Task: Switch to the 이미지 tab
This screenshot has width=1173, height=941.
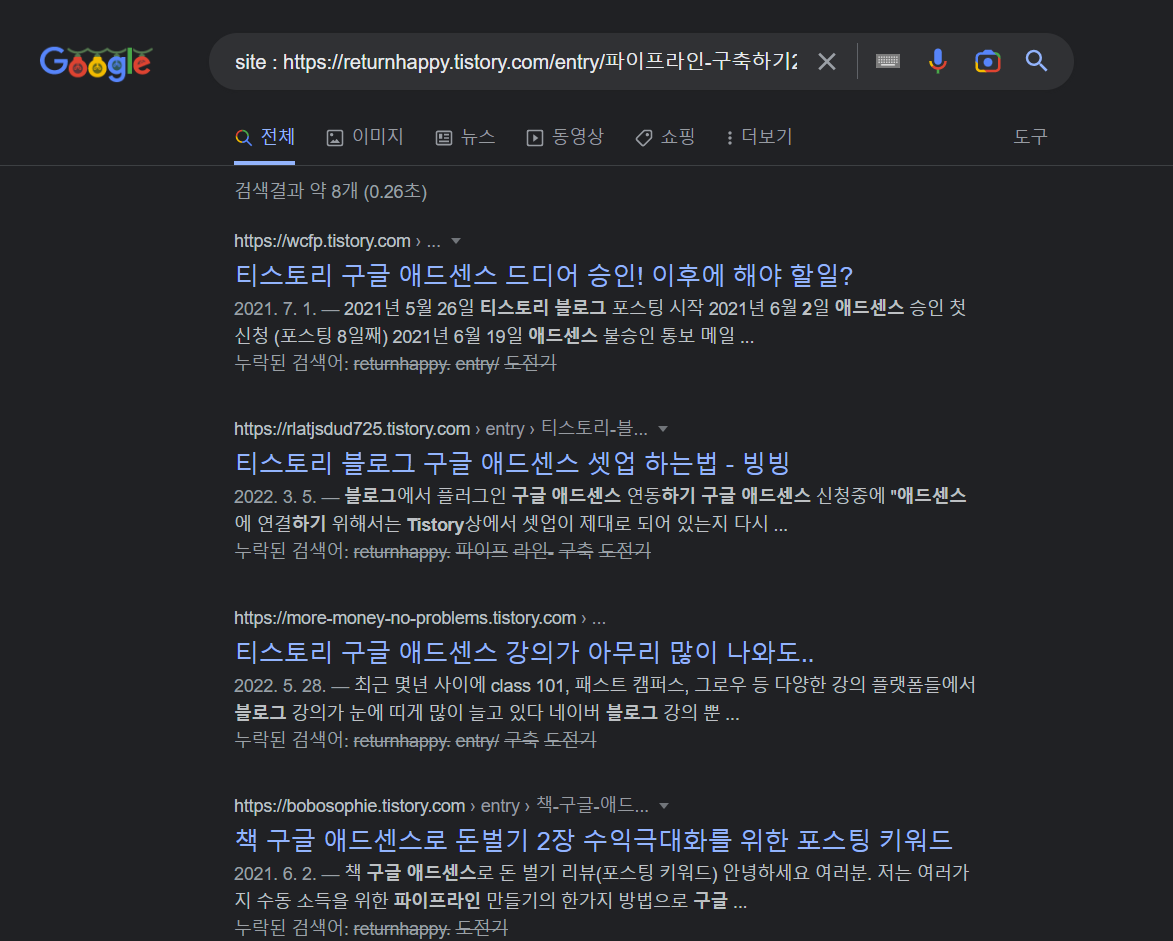Action: (365, 137)
